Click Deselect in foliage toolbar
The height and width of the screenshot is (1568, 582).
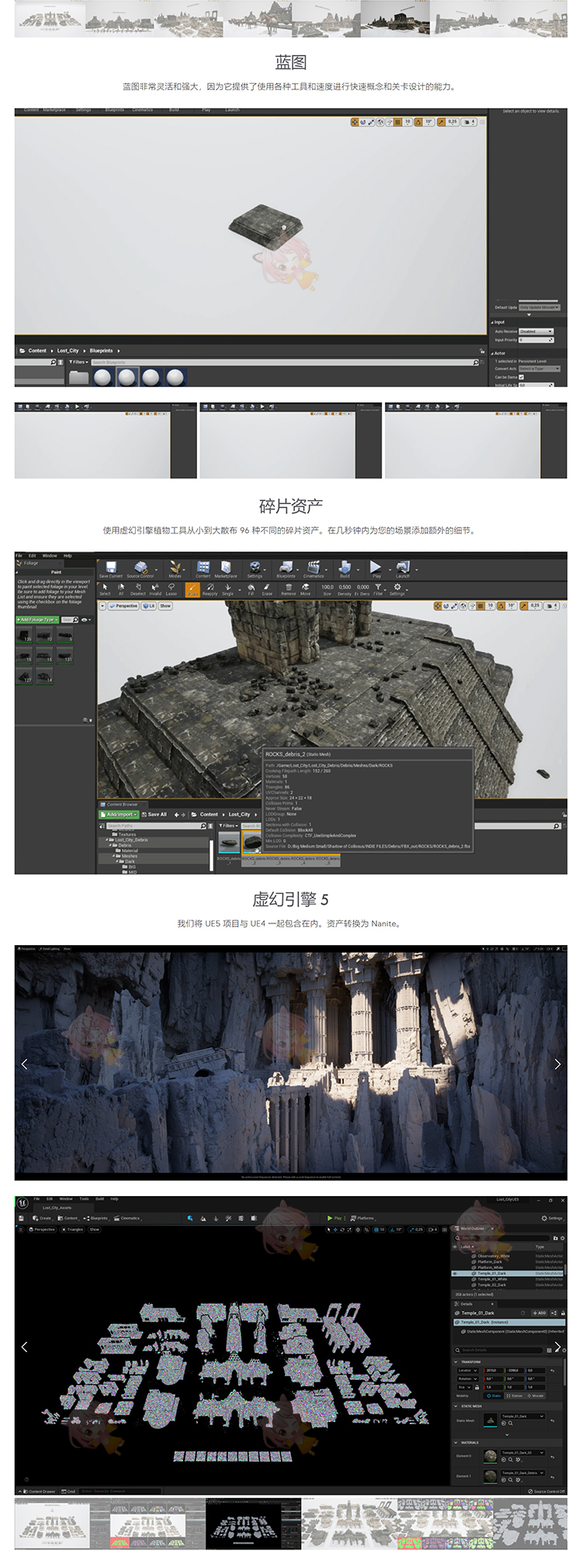tap(138, 589)
